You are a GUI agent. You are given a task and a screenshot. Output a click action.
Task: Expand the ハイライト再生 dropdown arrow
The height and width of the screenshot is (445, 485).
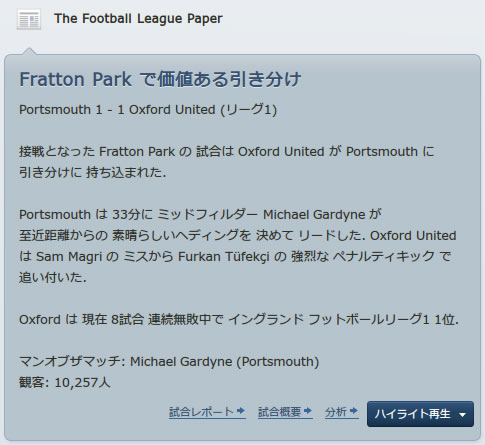coord(462,415)
